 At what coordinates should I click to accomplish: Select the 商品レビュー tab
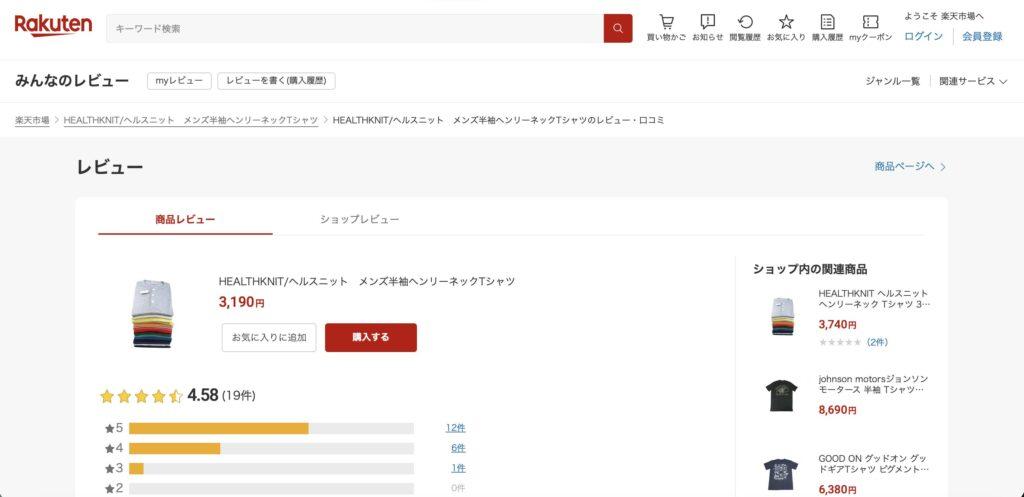pos(185,219)
